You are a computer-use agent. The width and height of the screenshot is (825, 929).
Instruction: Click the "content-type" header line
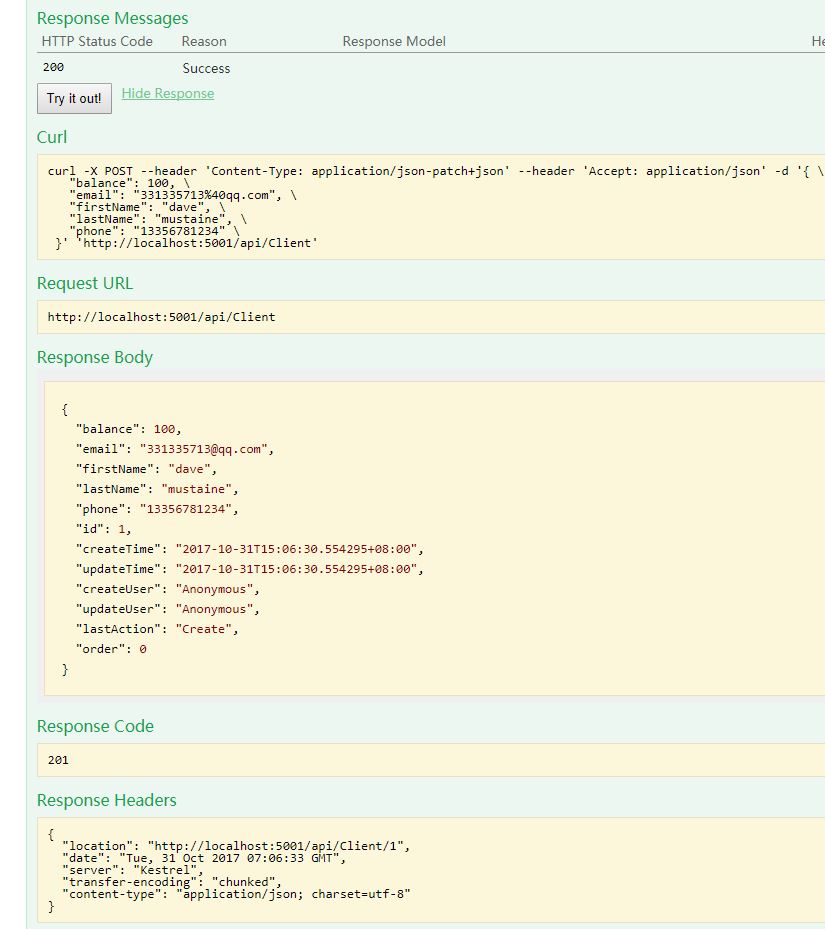pos(236,894)
